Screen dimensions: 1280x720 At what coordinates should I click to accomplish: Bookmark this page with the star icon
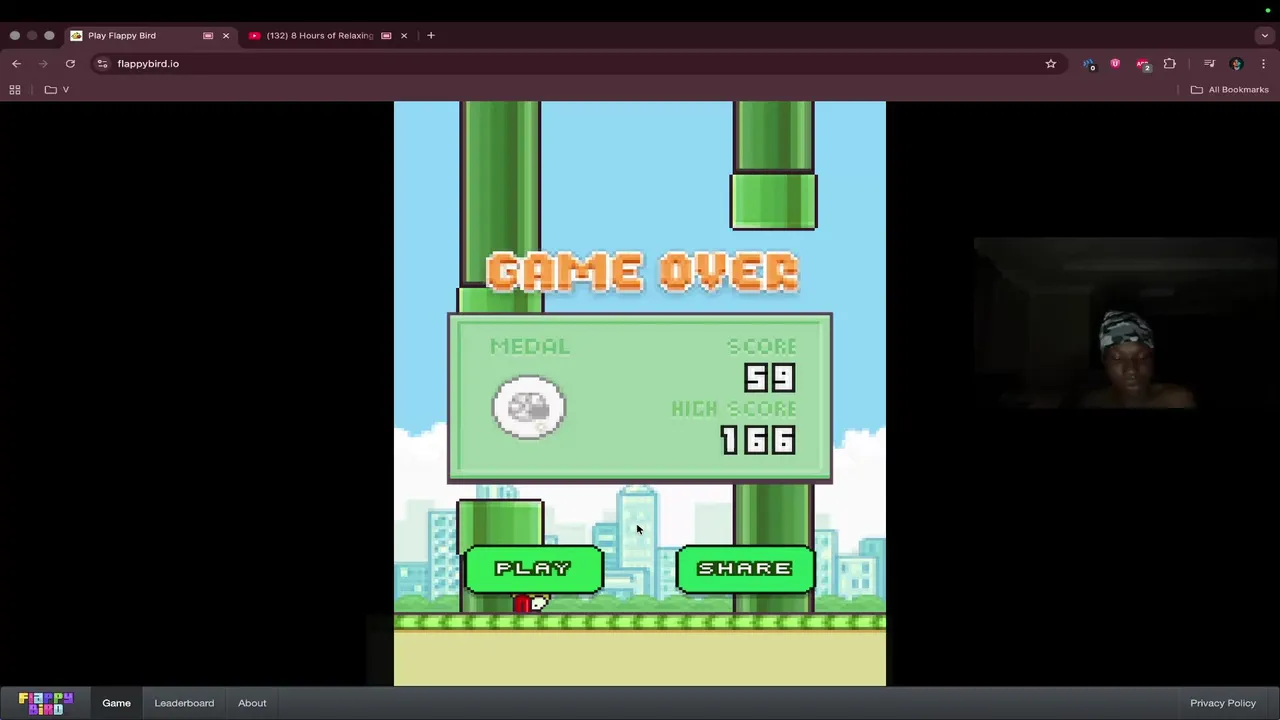1050,63
